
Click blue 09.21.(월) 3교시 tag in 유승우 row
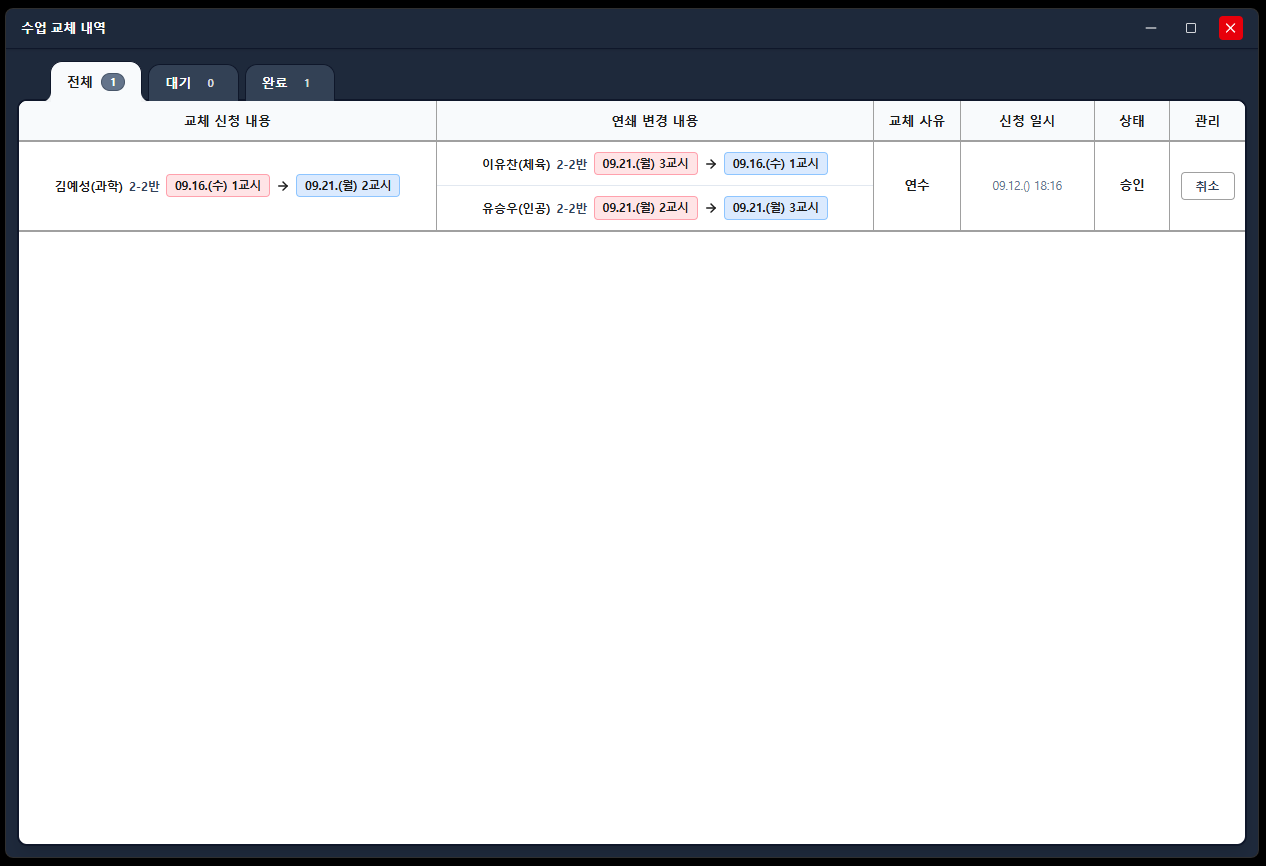[x=776, y=208]
